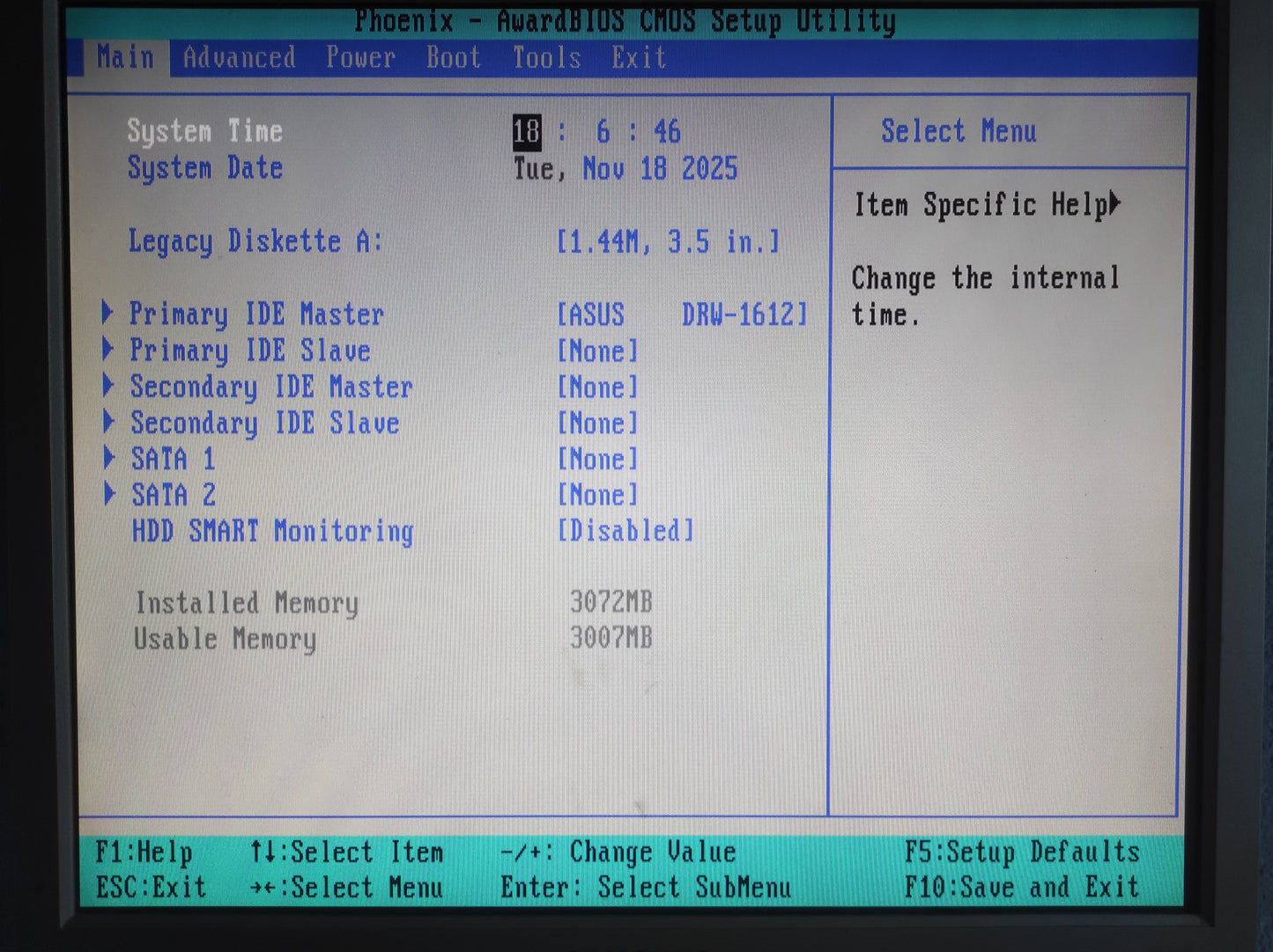Expand the Secondary IDE Master entry
Image resolution: width=1273 pixels, height=952 pixels.
coord(270,387)
